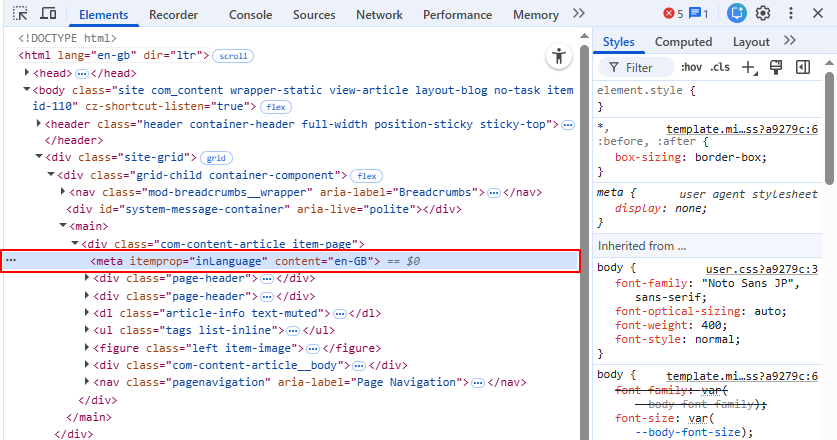Viewport: 837px width, 440px height.
Task: Expand the figure left item-image node
Action: [89, 348]
